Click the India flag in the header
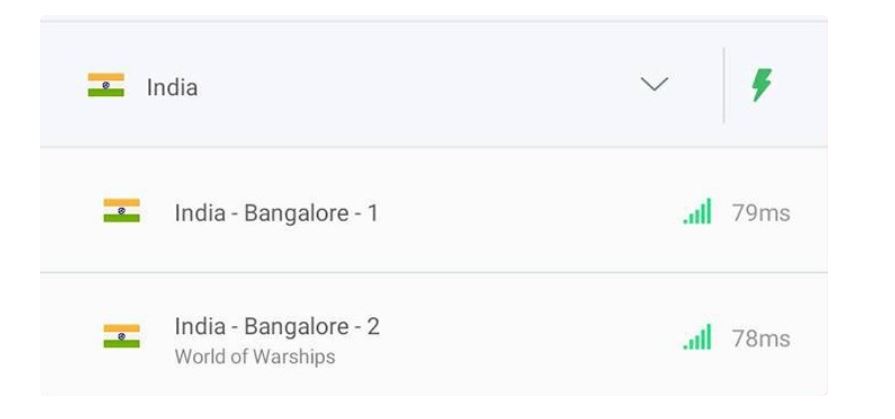The height and width of the screenshot is (419, 895). 105,85
